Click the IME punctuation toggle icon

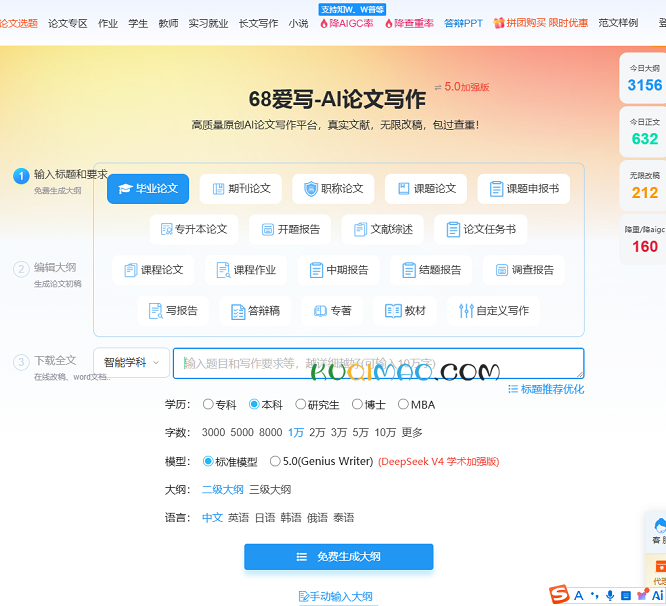tap(594, 595)
